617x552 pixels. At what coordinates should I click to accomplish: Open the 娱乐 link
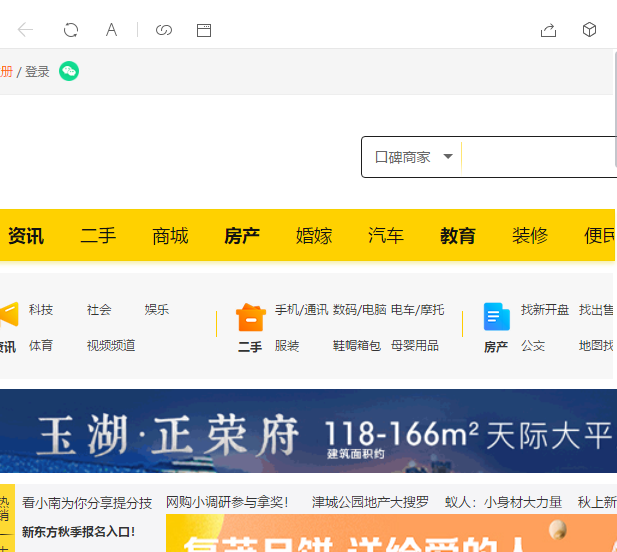click(x=157, y=310)
